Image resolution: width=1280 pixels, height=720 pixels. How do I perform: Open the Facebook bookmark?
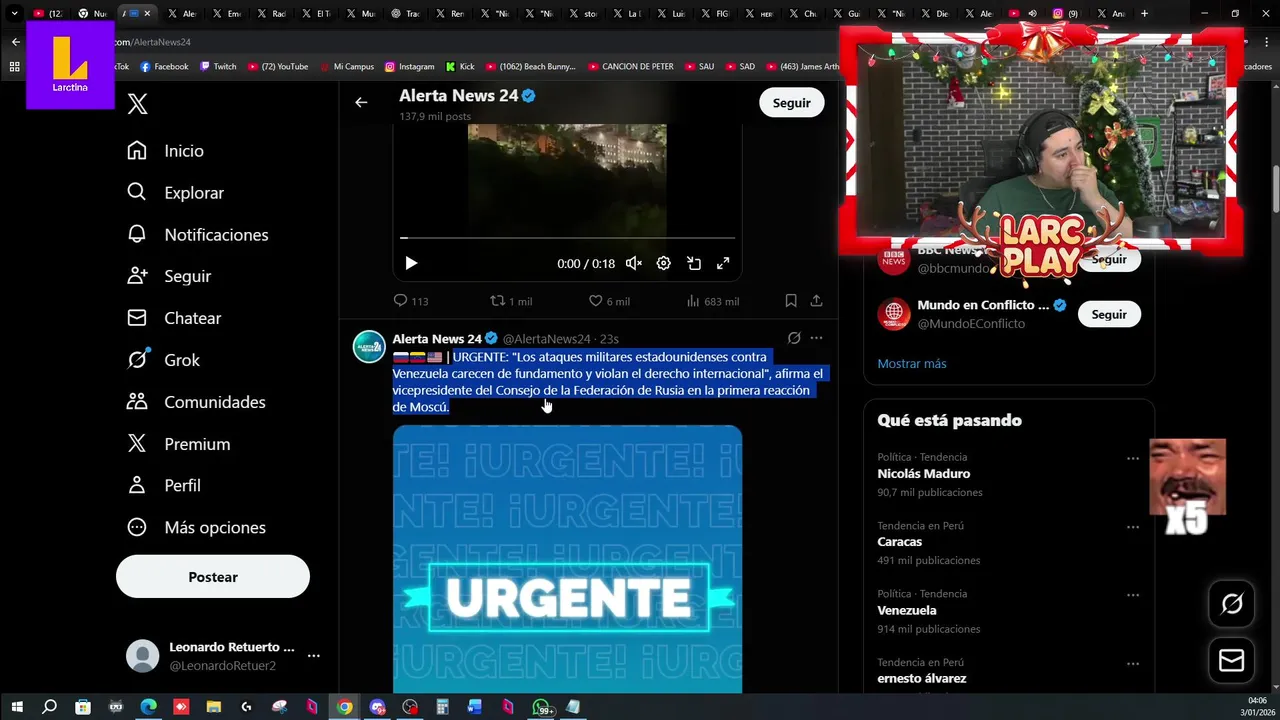pyautogui.click(x=164, y=67)
